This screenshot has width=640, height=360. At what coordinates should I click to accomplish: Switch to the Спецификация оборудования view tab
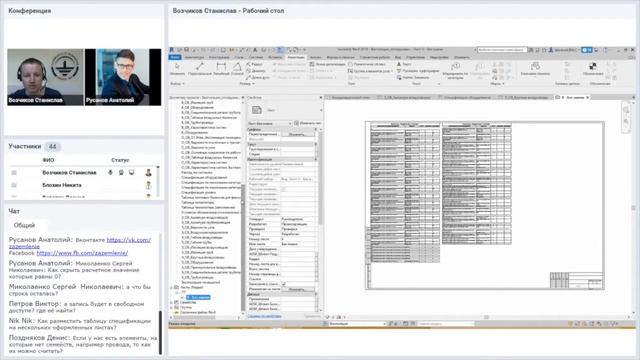[467, 98]
